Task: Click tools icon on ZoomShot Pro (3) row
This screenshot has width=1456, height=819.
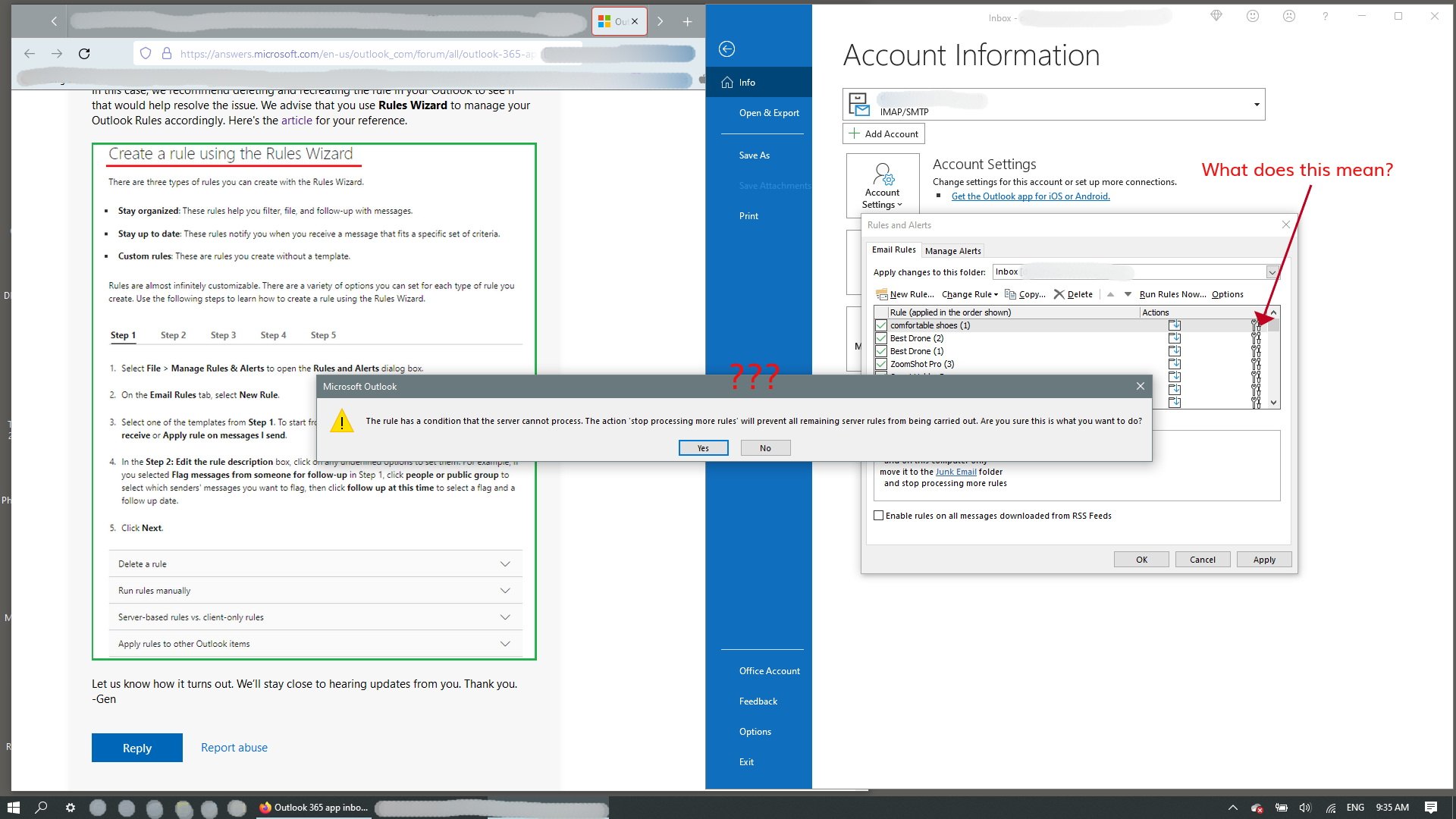Action: tap(1256, 364)
